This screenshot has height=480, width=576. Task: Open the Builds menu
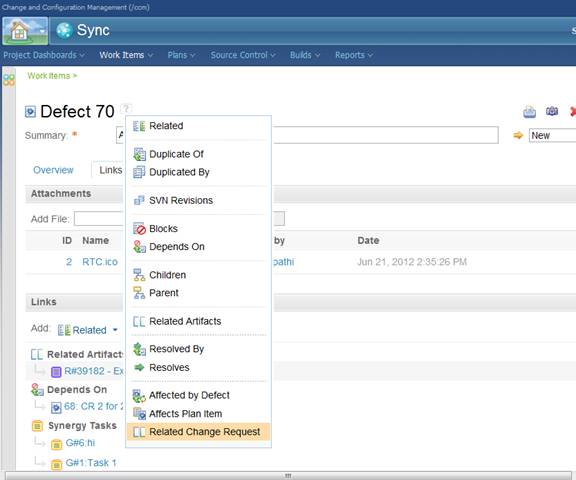point(305,55)
